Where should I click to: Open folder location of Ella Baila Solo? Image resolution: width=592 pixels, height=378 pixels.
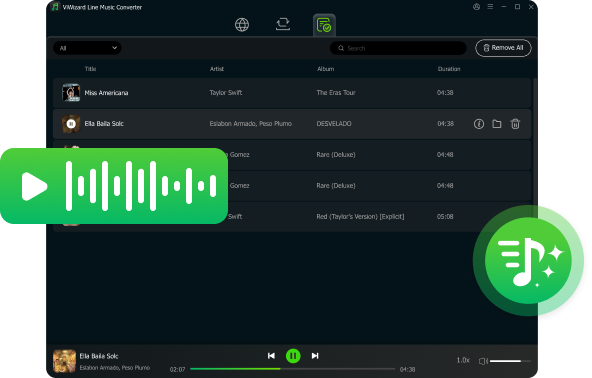click(497, 124)
